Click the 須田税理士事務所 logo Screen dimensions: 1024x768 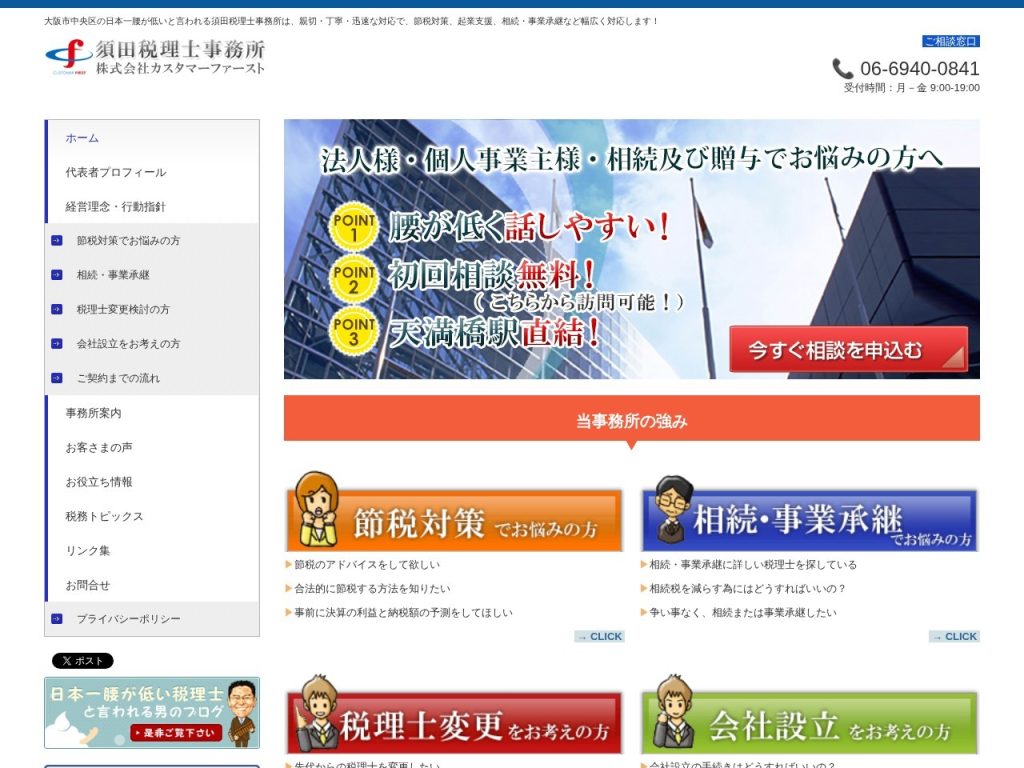click(155, 57)
